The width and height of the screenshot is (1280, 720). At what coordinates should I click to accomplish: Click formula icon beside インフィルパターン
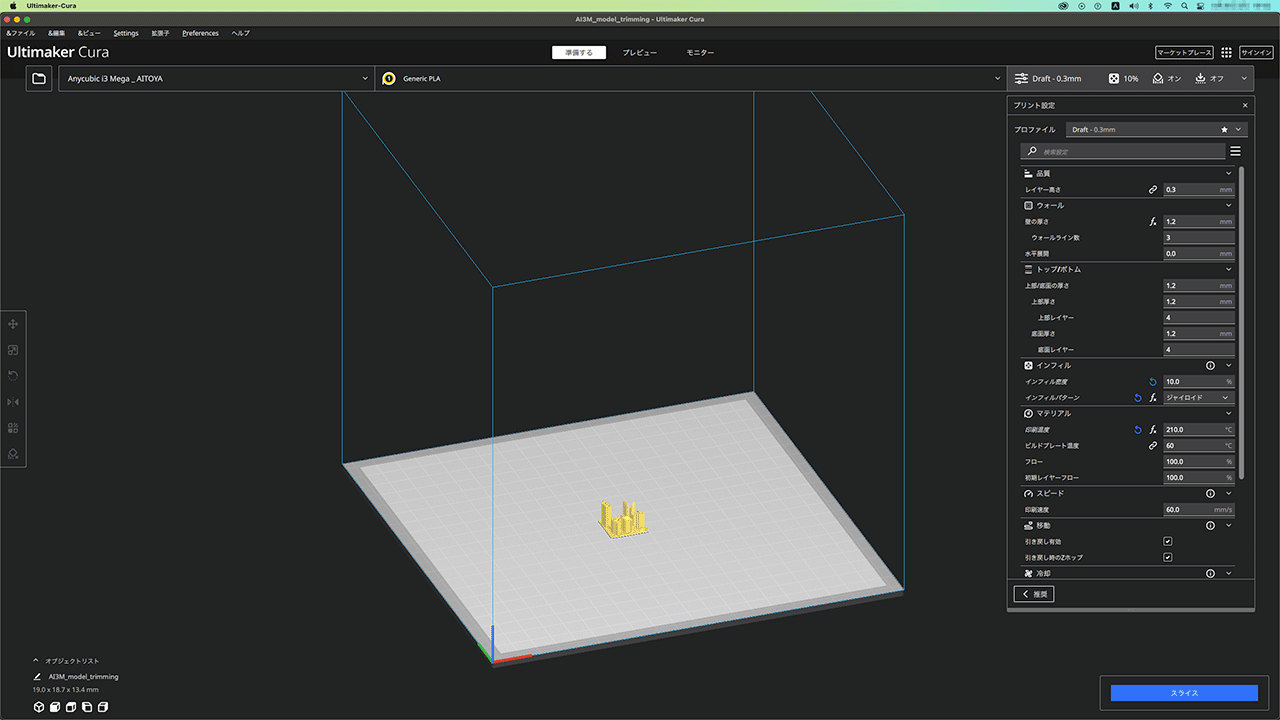click(1153, 397)
